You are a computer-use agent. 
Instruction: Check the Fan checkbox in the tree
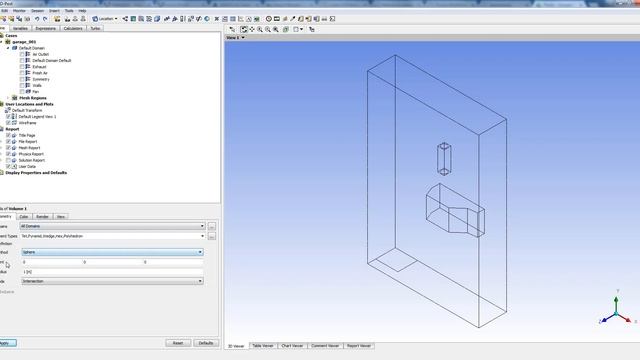pos(22,92)
